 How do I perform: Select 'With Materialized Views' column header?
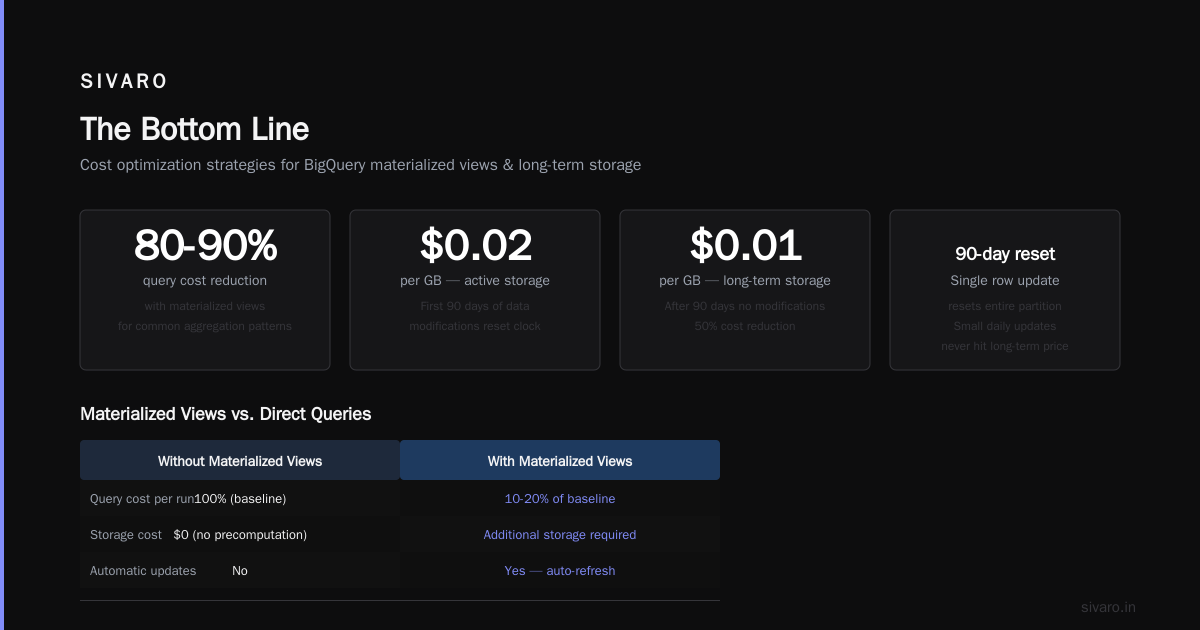pyautogui.click(x=560, y=461)
